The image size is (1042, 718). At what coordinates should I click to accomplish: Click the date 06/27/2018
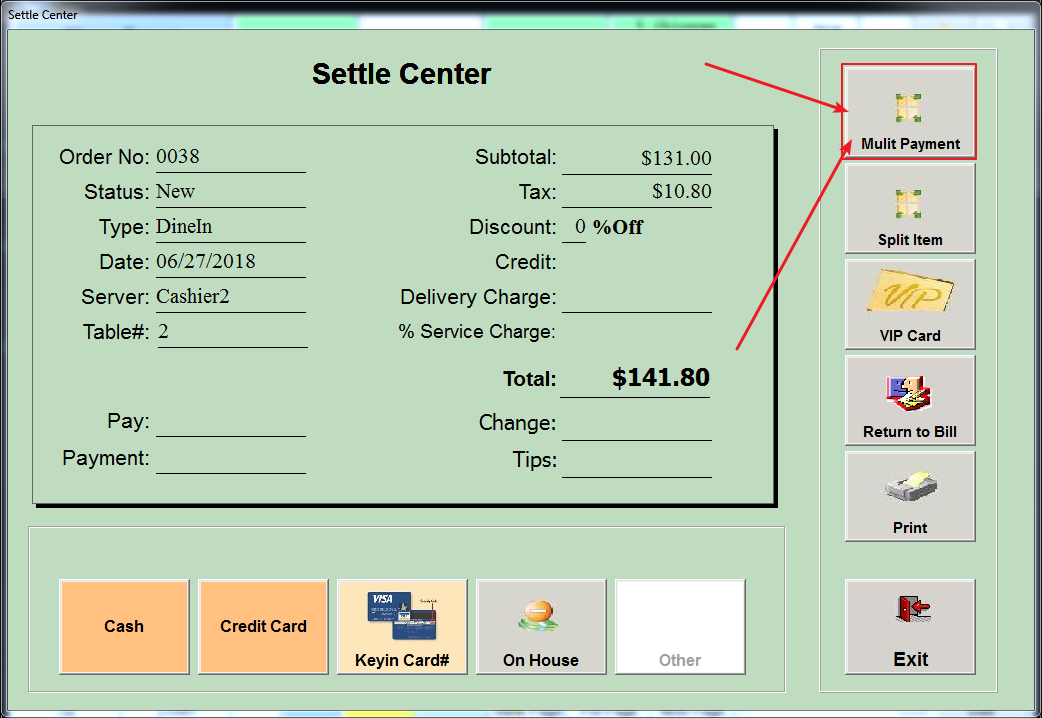pos(205,261)
